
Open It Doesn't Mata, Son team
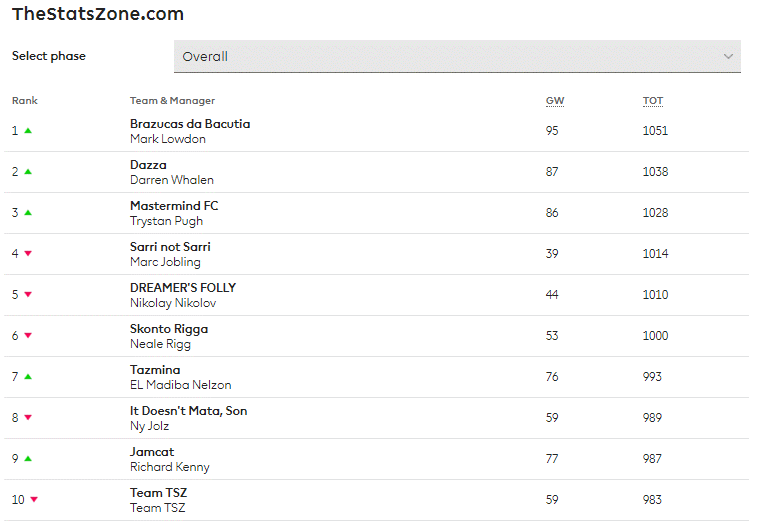(x=189, y=411)
